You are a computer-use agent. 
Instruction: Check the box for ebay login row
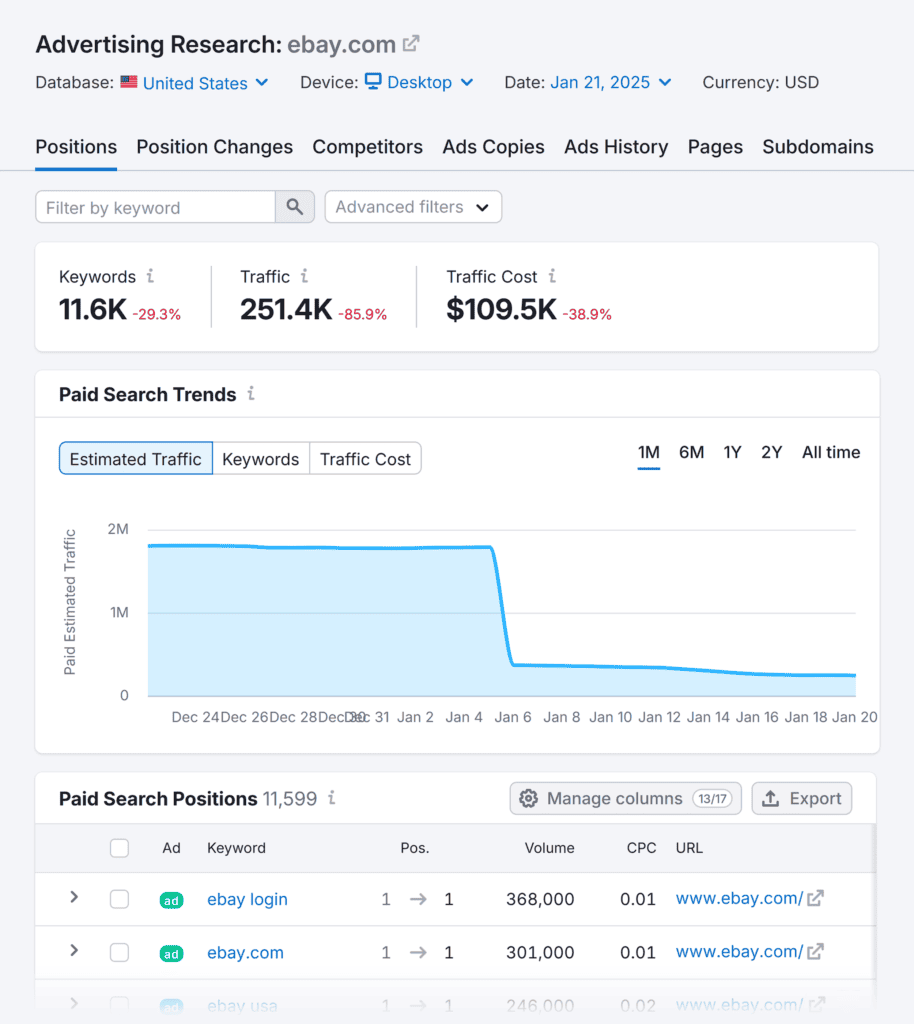coord(119,899)
